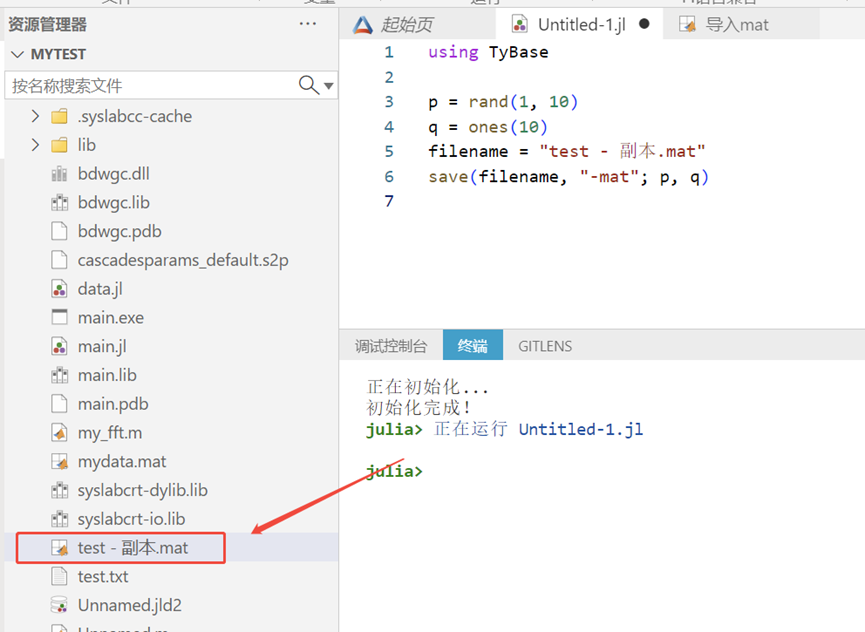The image size is (865, 632).
Task: Click the main.exe application icon
Action: tap(59, 318)
